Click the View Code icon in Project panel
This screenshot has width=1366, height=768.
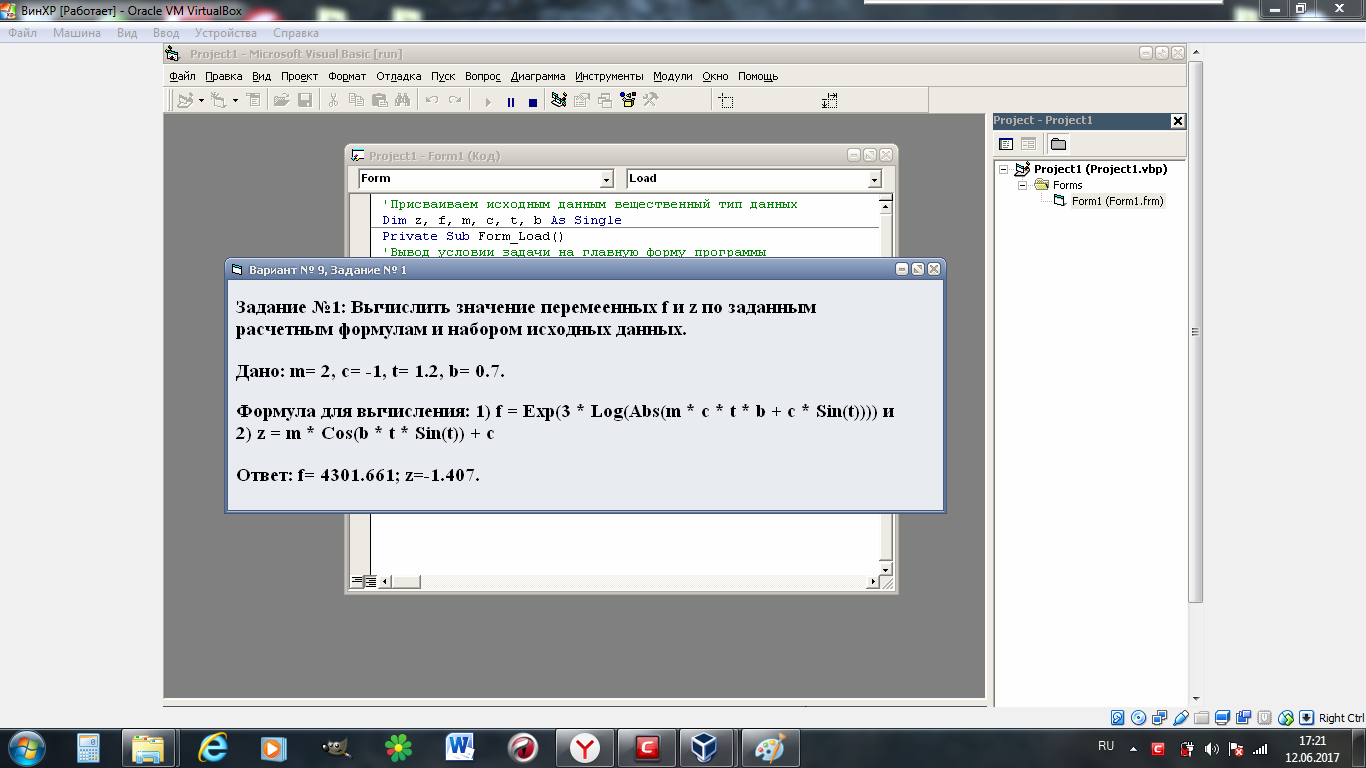click(1006, 144)
